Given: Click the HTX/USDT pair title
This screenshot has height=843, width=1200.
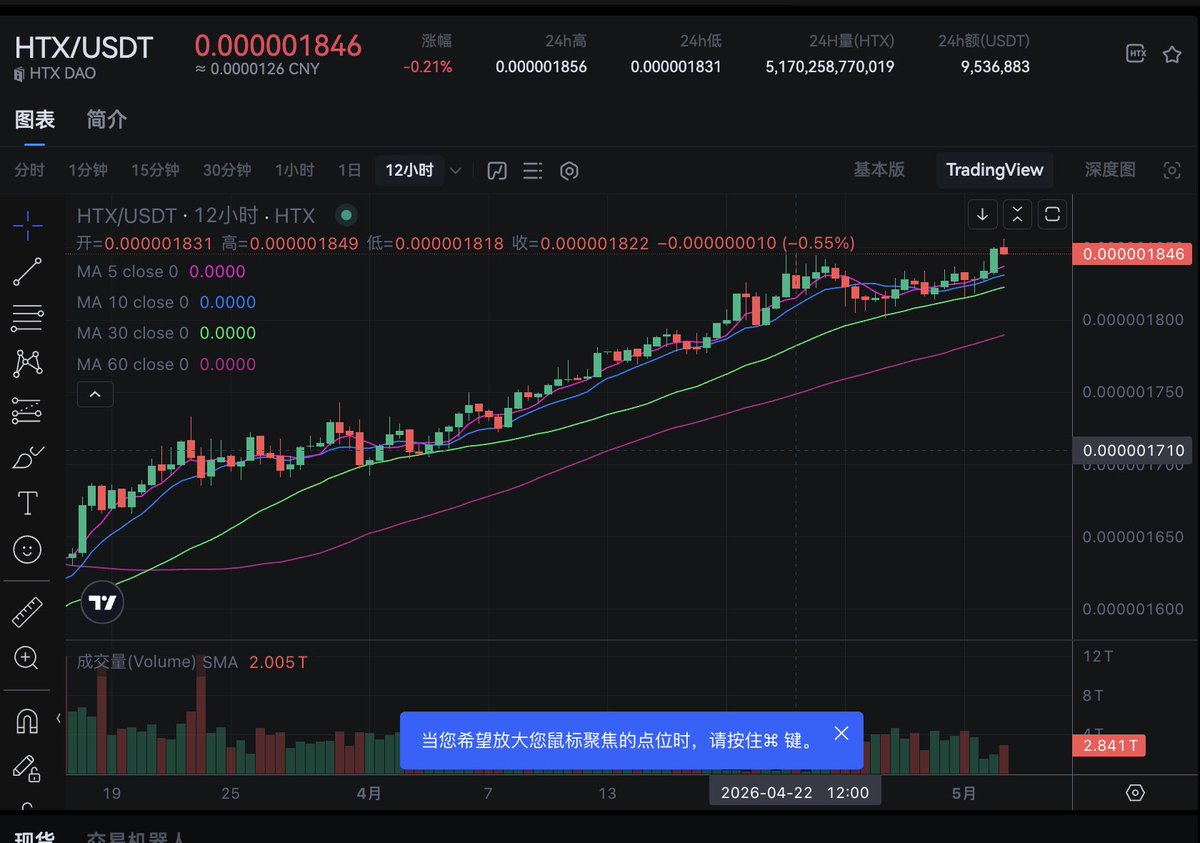Looking at the screenshot, I should pyautogui.click(x=83, y=47).
